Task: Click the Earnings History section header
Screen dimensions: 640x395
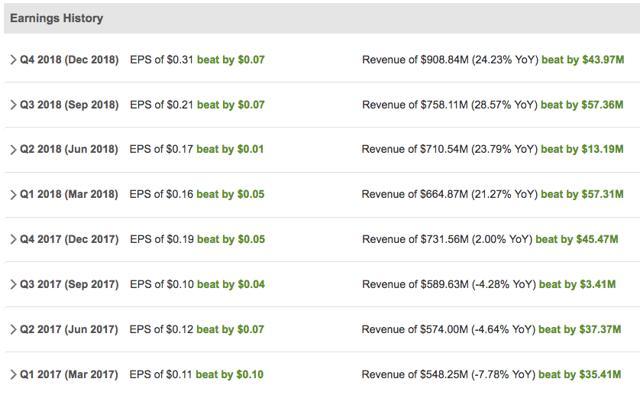Action: (x=57, y=18)
